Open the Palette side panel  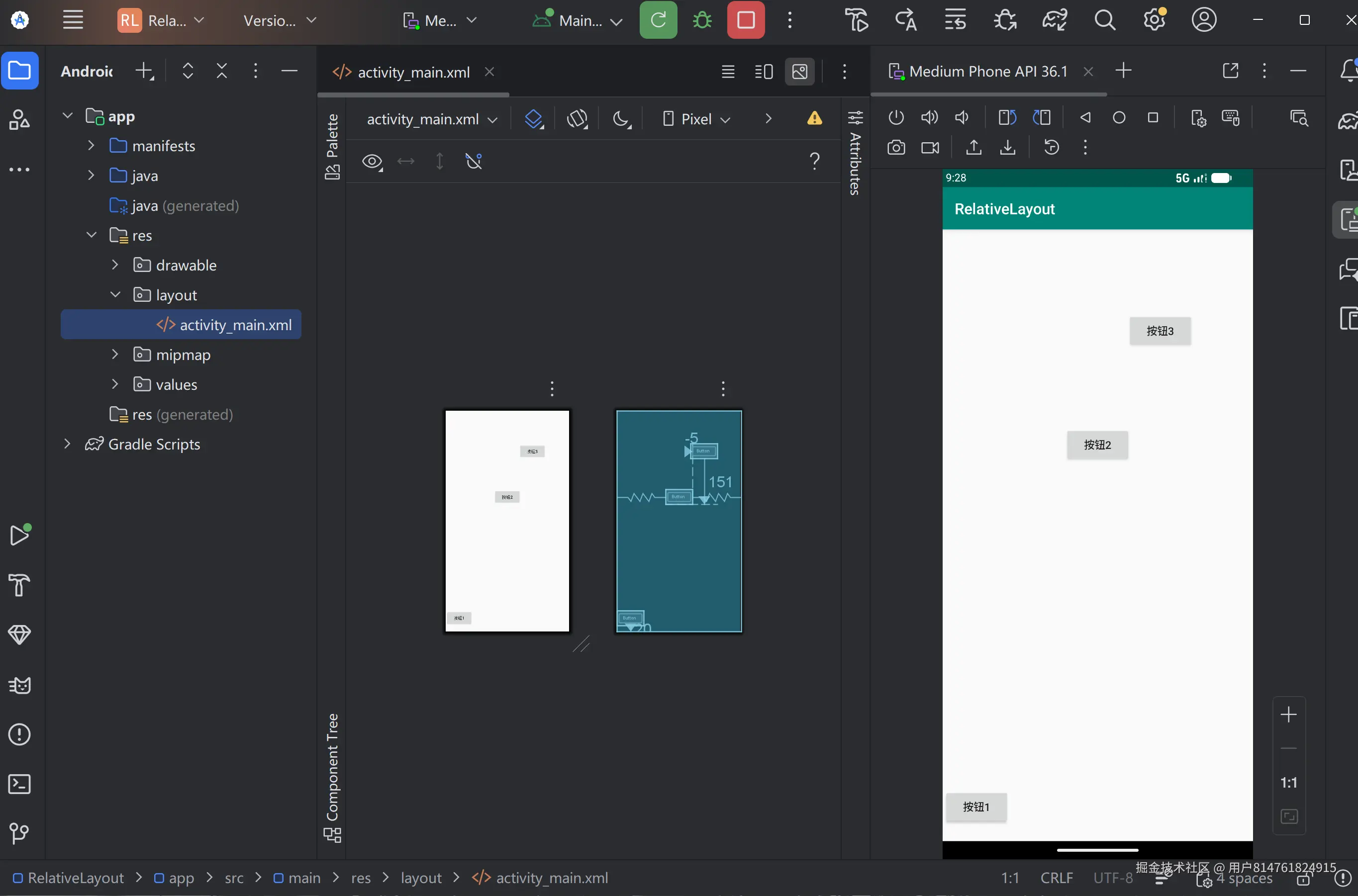tap(332, 146)
